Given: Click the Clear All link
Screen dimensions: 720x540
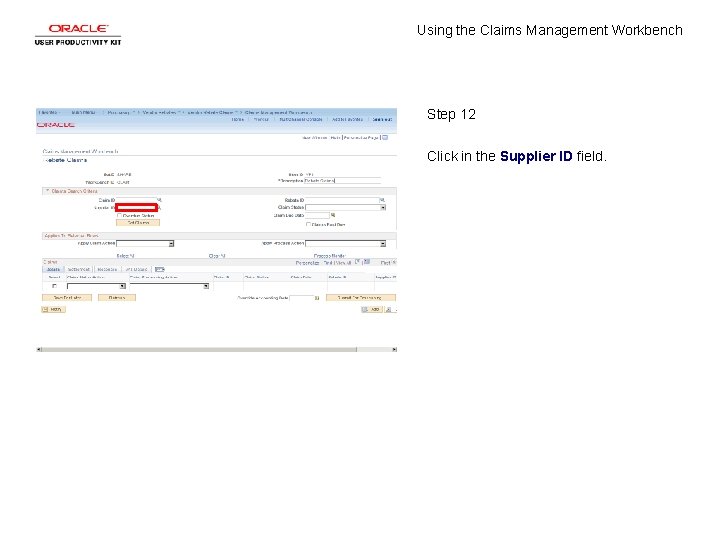Looking at the screenshot, I should click(x=217, y=256).
